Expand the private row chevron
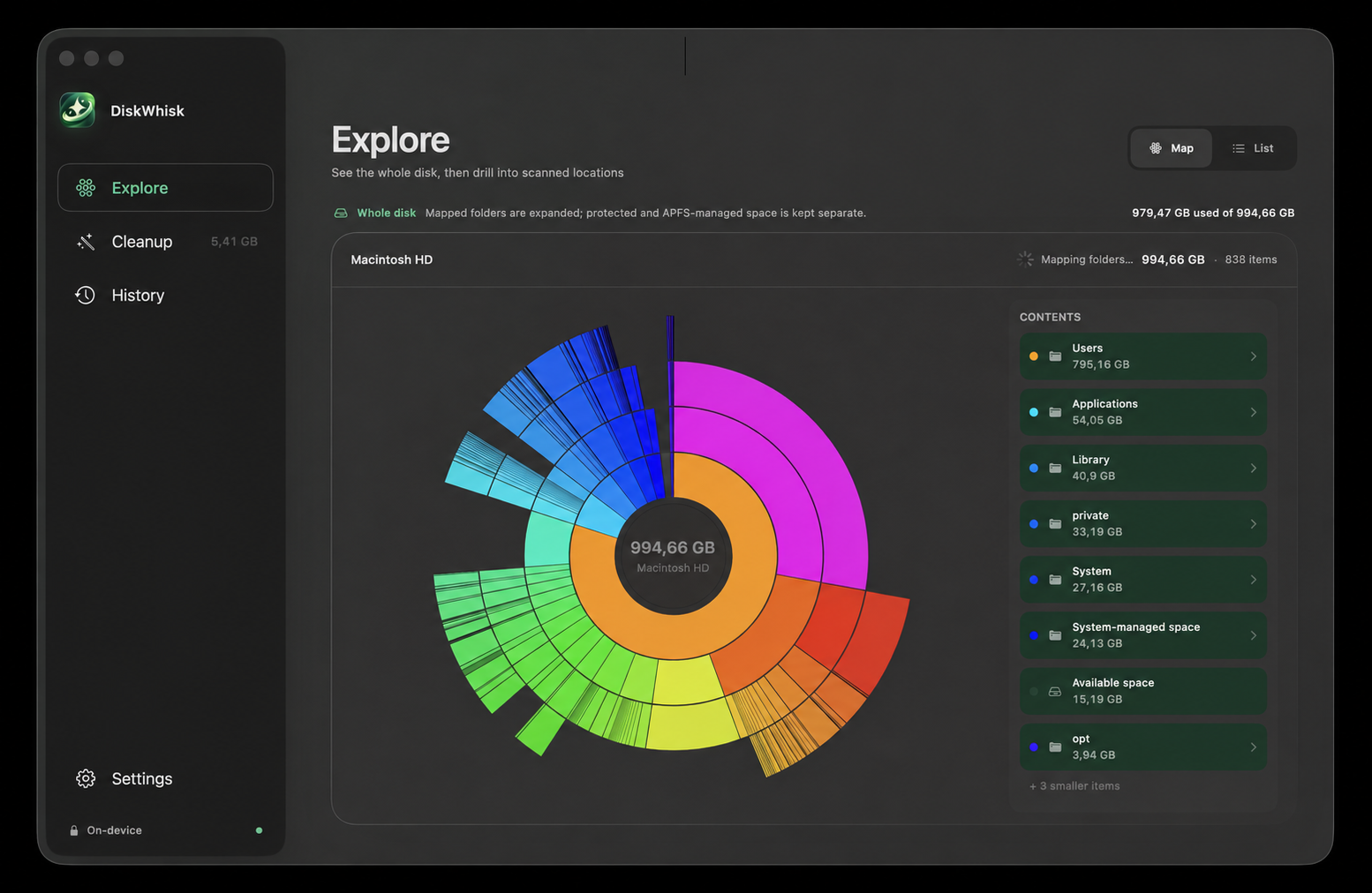Viewport: 1372px width, 893px height. 1253,524
